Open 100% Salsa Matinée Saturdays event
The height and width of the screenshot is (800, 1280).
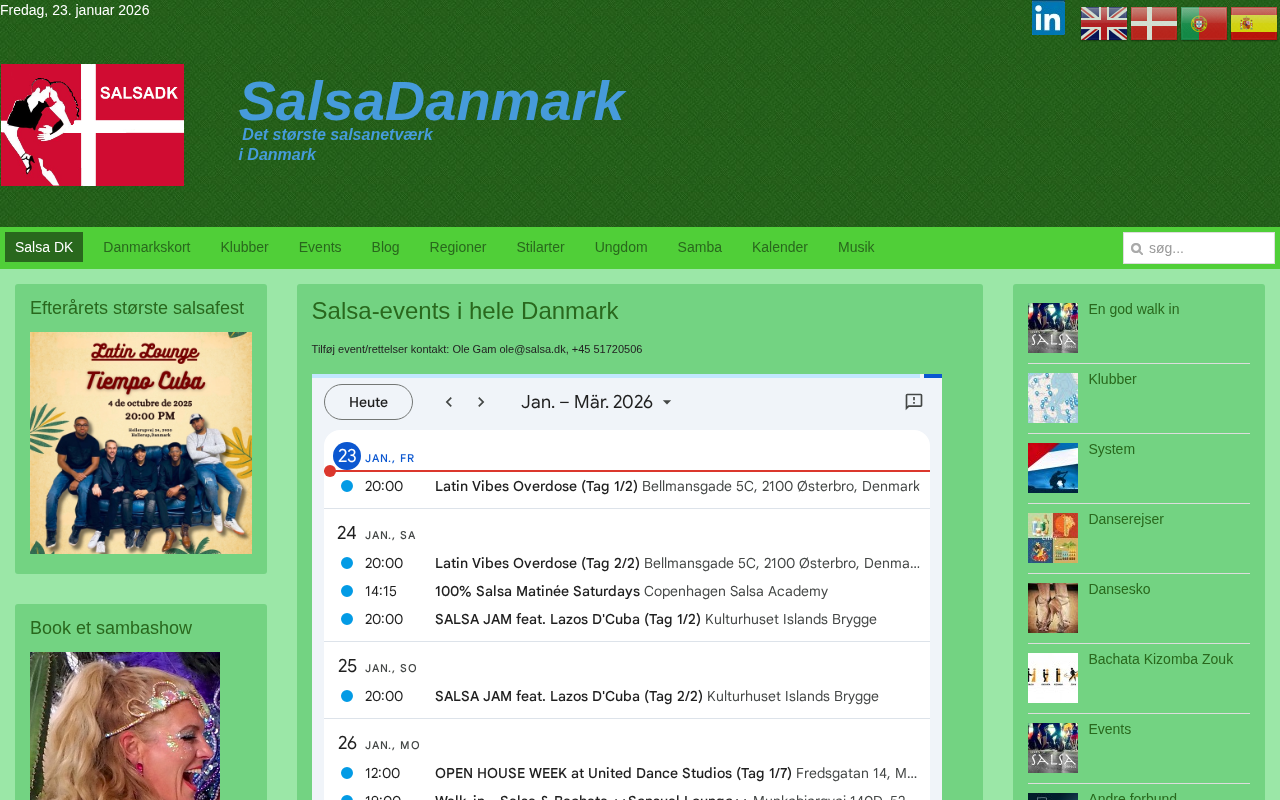coord(627,591)
